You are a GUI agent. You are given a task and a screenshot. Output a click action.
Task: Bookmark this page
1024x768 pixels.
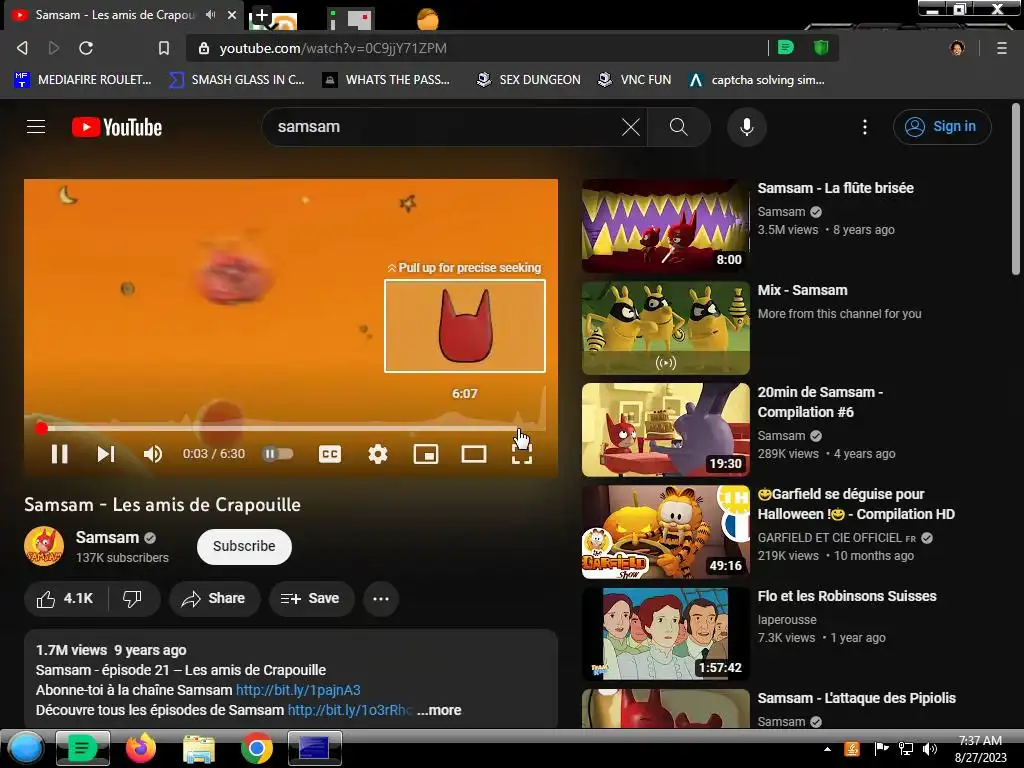pos(164,48)
